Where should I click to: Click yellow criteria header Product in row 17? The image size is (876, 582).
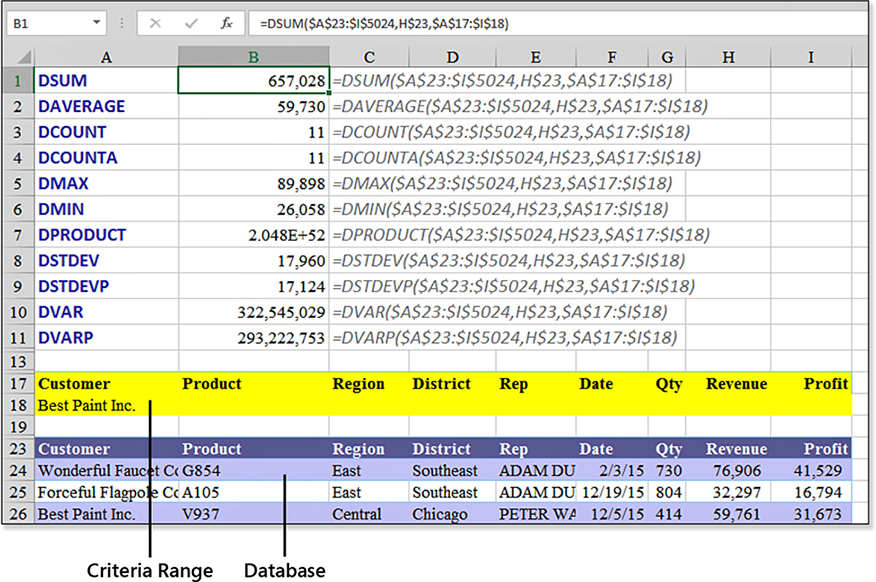click(x=254, y=384)
